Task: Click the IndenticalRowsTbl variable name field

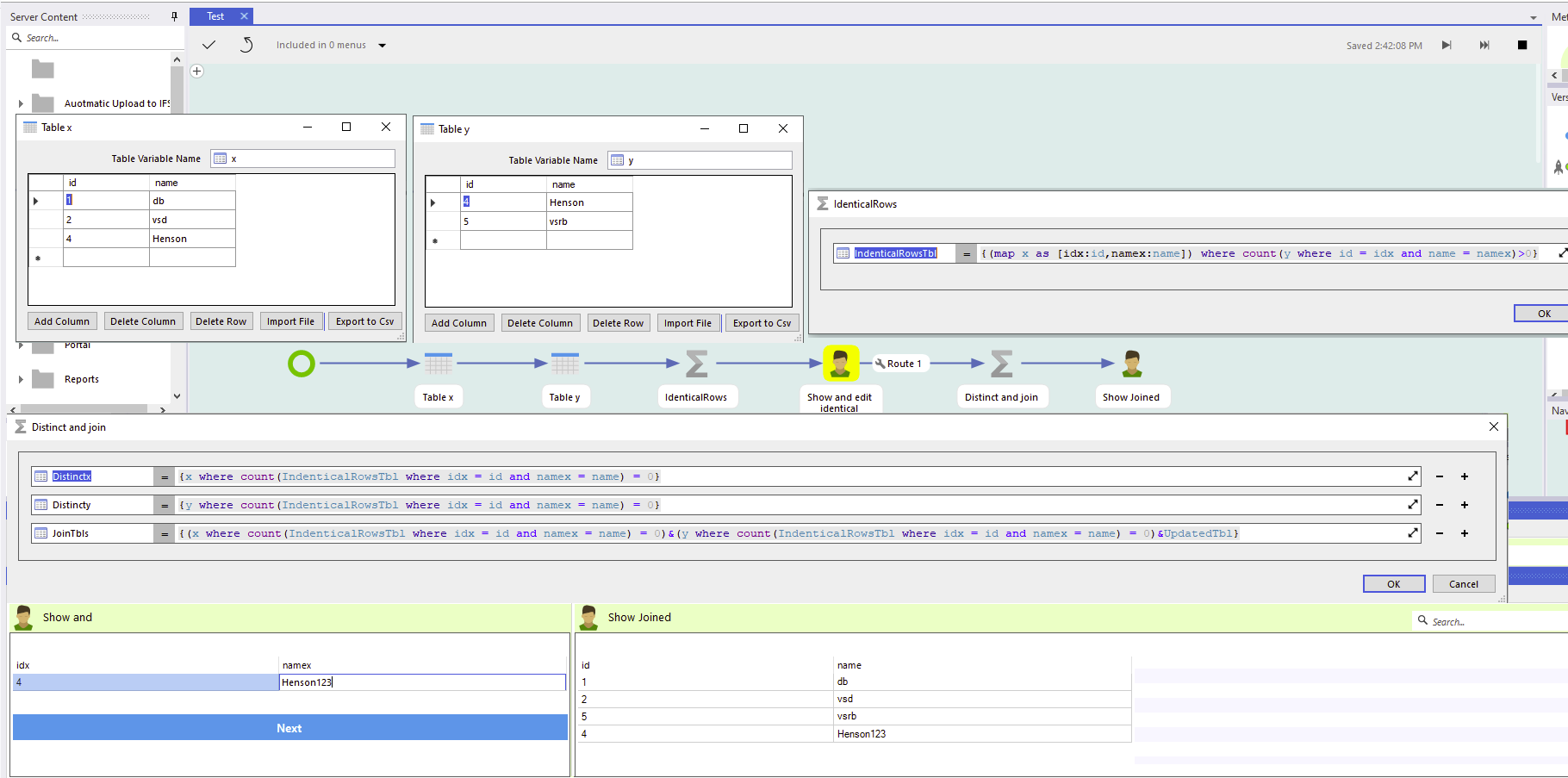Action: click(x=895, y=253)
